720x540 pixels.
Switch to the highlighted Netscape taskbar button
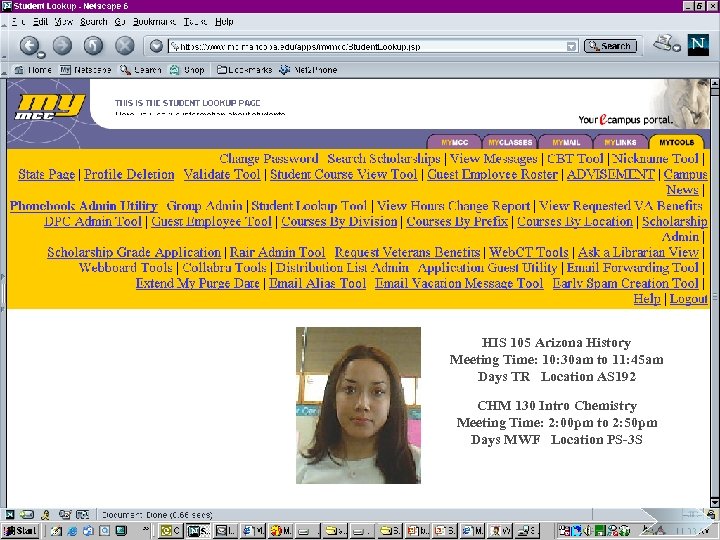click(198, 531)
